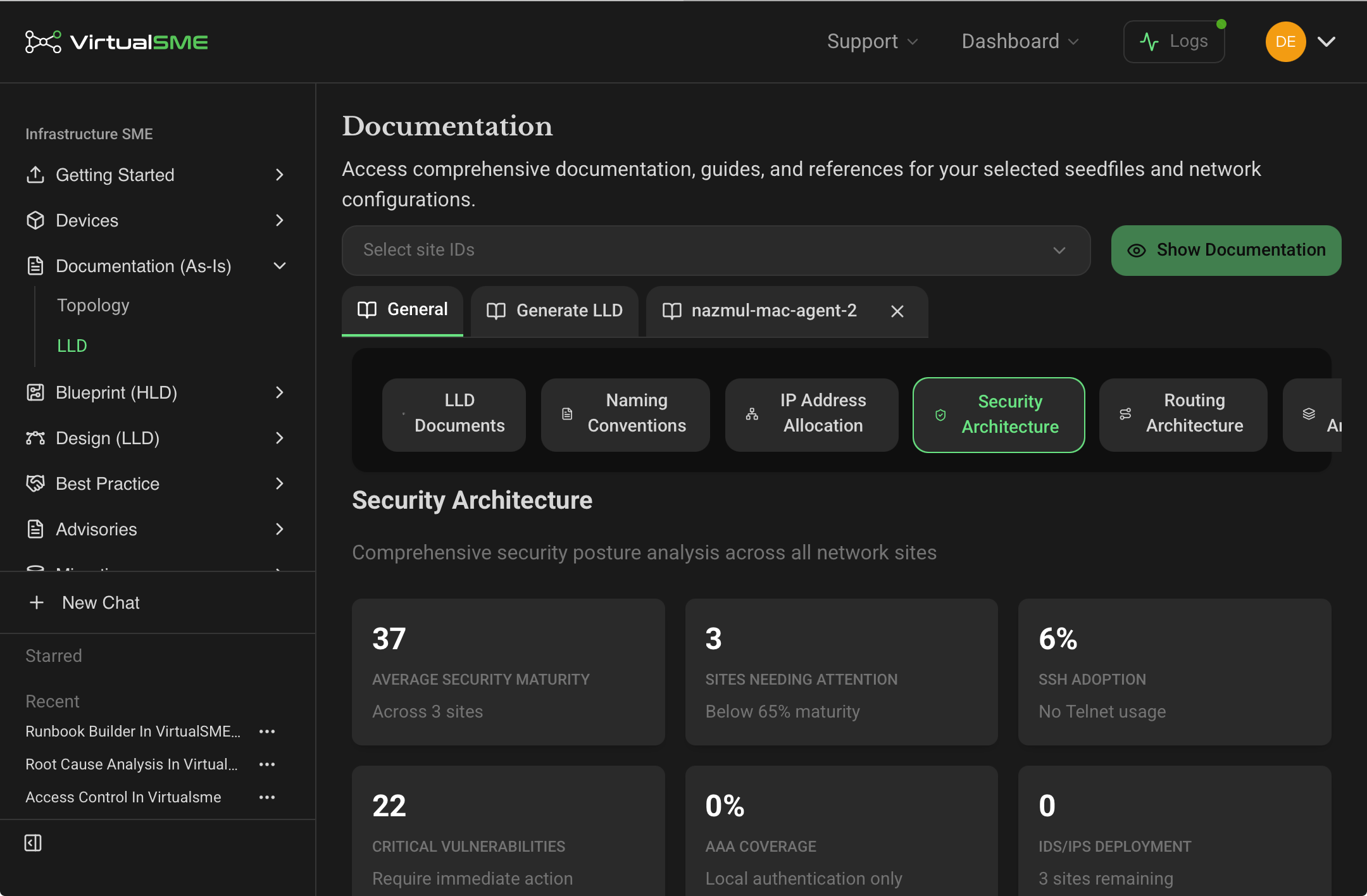Viewport: 1367px width, 896px height.
Task: Click the Average Security Maturity card
Action: coord(508,672)
